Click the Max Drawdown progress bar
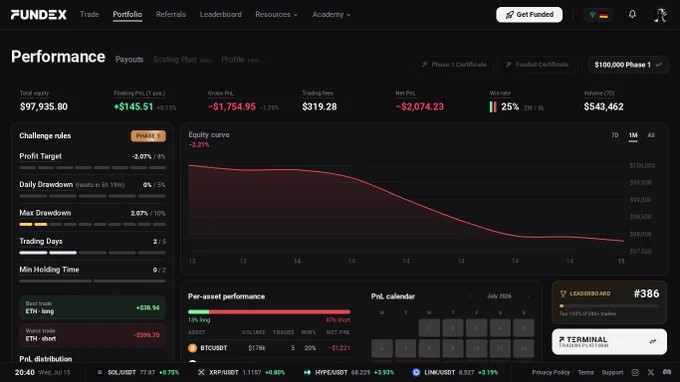Image resolution: width=680 pixels, height=382 pixels. [92, 225]
